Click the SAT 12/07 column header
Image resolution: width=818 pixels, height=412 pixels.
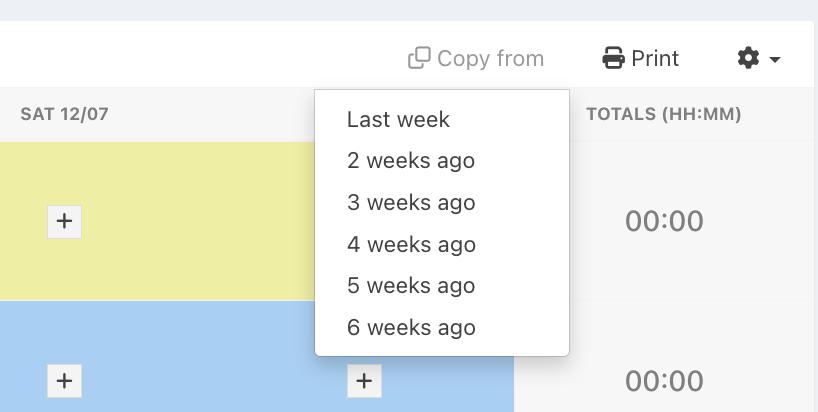pyautogui.click(x=64, y=114)
